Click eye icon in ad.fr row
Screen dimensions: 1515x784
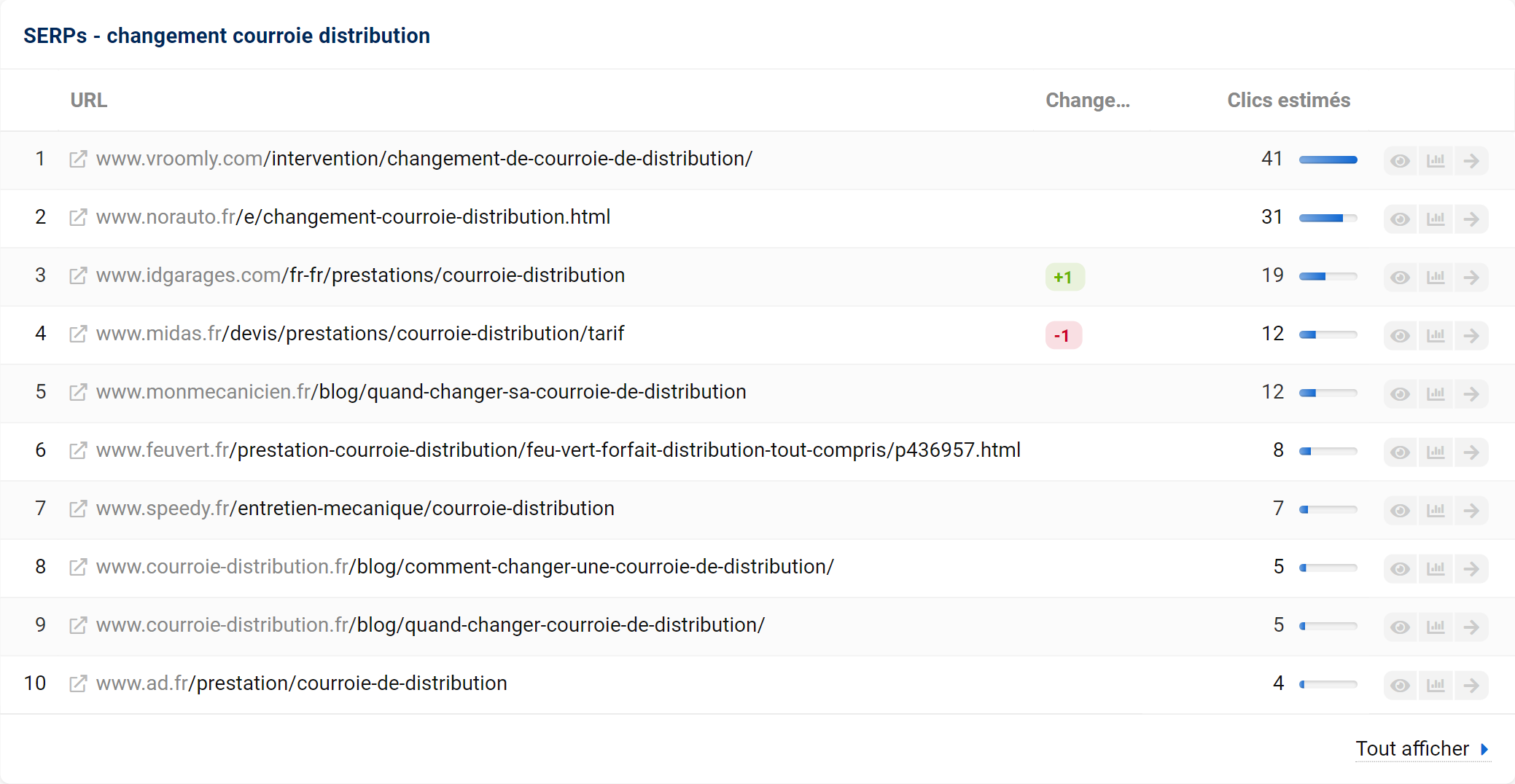click(x=1400, y=685)
